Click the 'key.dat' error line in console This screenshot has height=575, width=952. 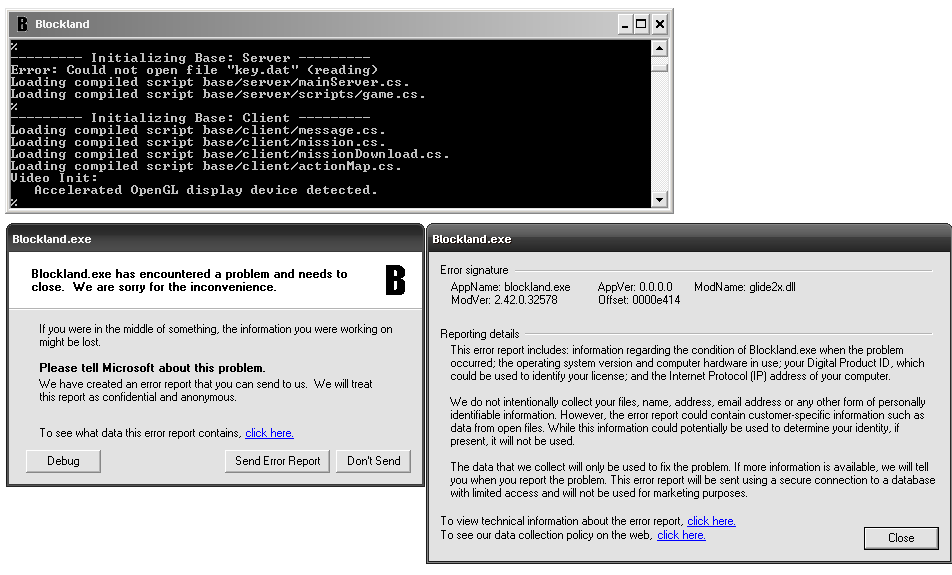(194, 70)
